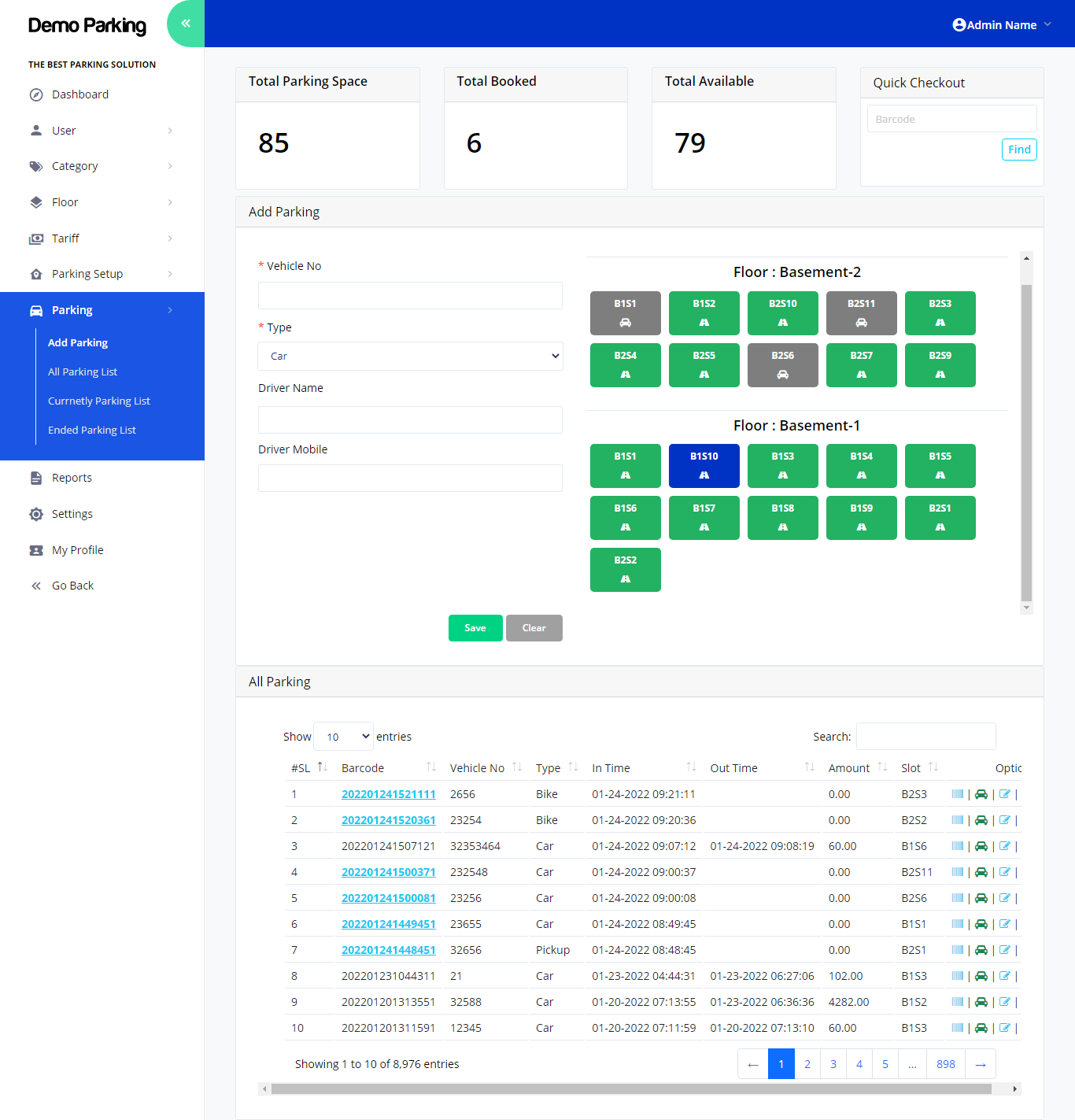Select slot B2S10 in Basement-2
1075x1120 pixels.
click(782, 313)
